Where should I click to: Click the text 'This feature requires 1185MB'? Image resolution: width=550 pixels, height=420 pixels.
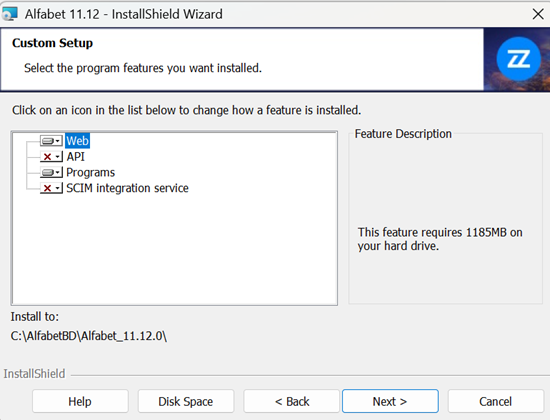[432, 232]
